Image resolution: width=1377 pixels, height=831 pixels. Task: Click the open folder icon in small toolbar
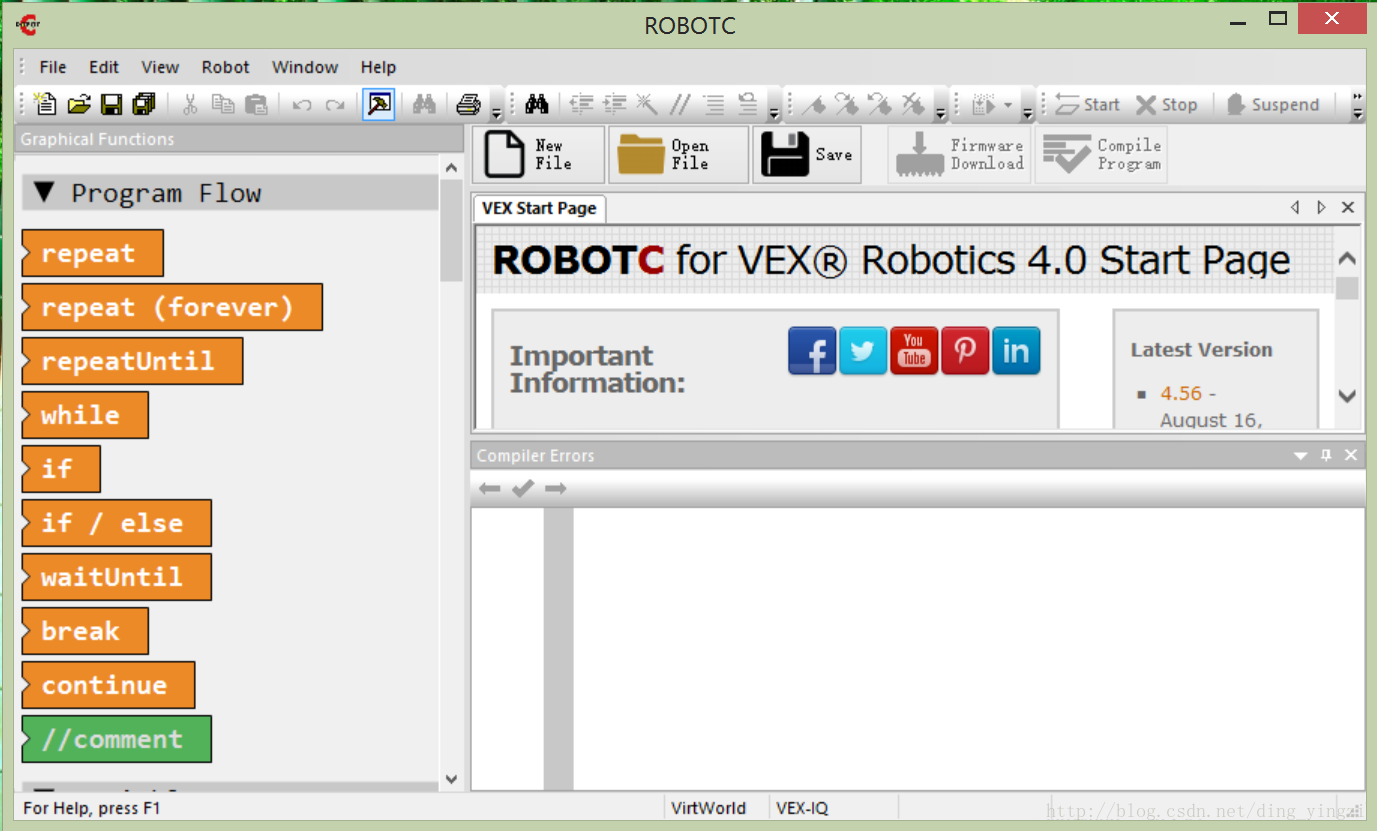click(x=79, y=104)
